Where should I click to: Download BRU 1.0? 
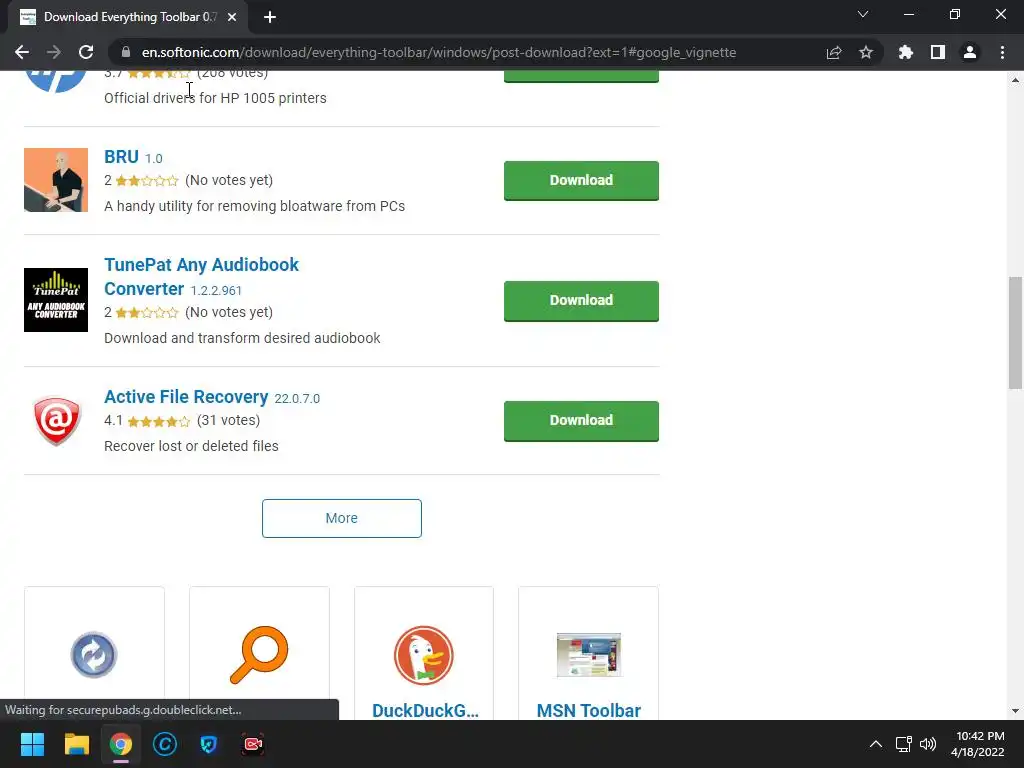(581, 180)
